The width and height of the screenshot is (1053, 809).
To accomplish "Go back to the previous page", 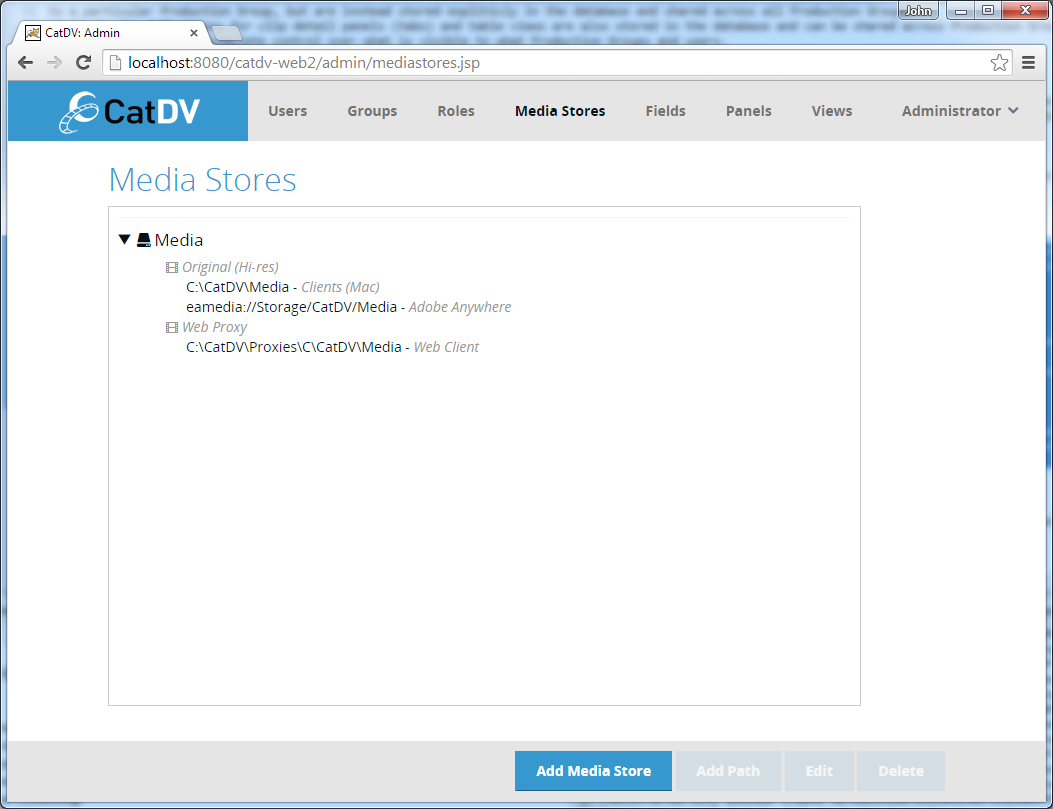I will click(26, 62).
